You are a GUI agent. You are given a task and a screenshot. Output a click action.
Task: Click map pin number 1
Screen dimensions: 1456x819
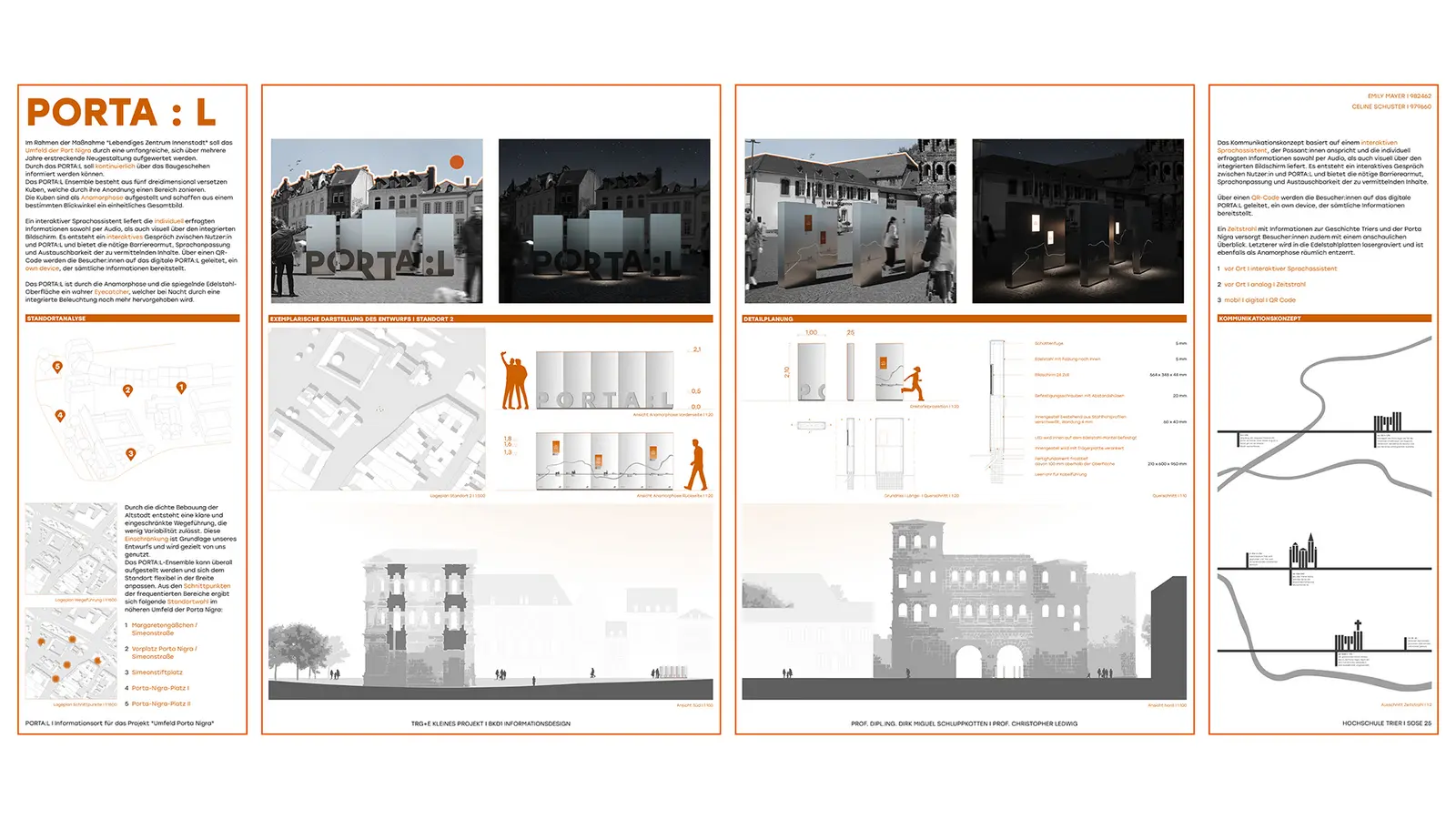(x=181, y=388)
